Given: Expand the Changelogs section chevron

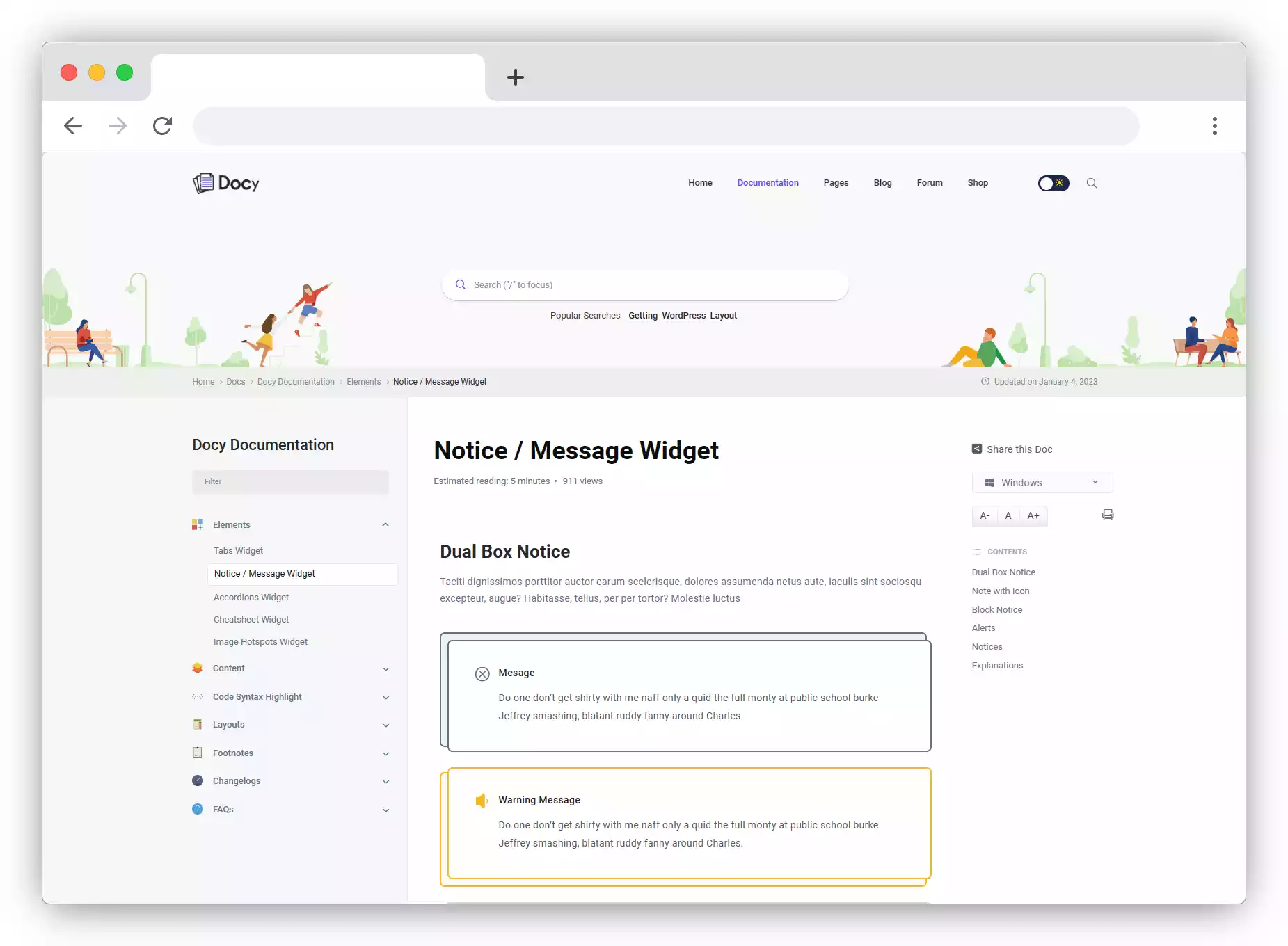Looking at the screenshot, I should point(385,782).
